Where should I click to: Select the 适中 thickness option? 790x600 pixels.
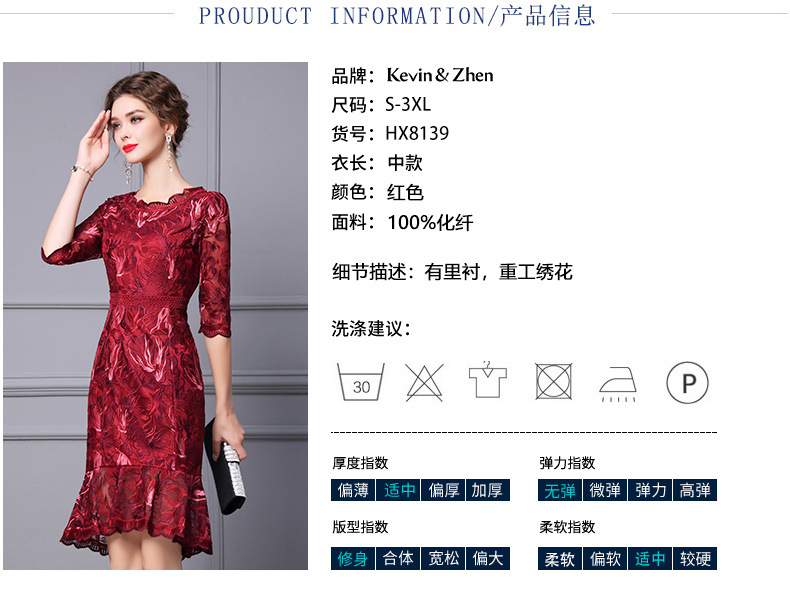[399, 490]
